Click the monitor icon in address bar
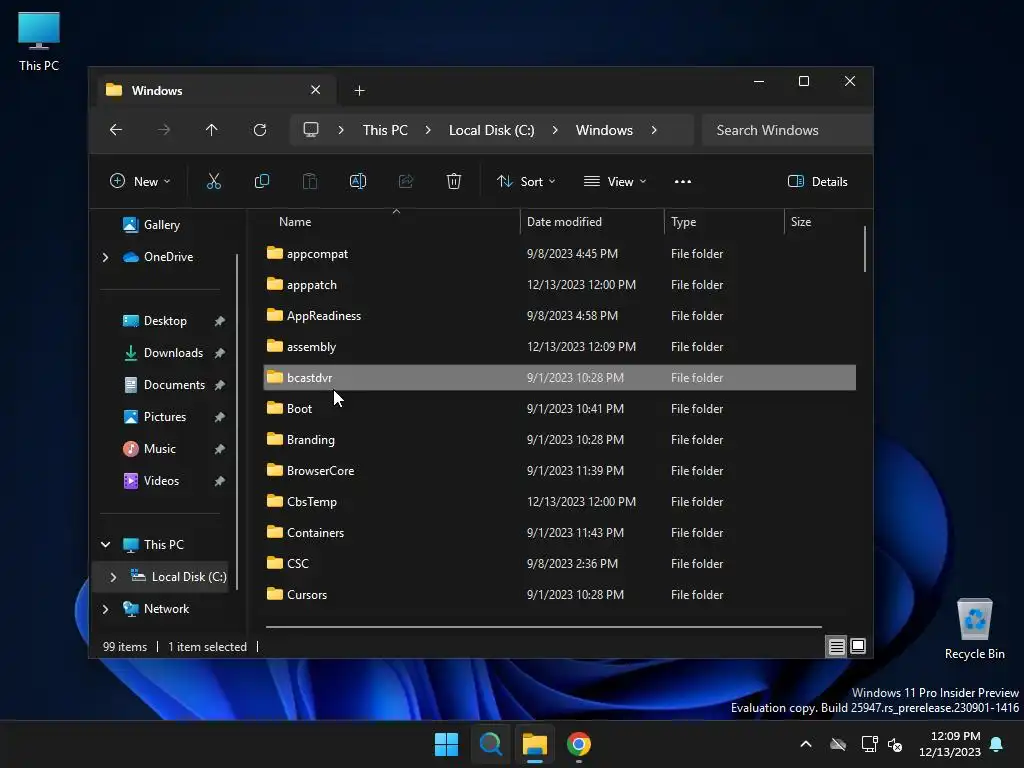 311,129
